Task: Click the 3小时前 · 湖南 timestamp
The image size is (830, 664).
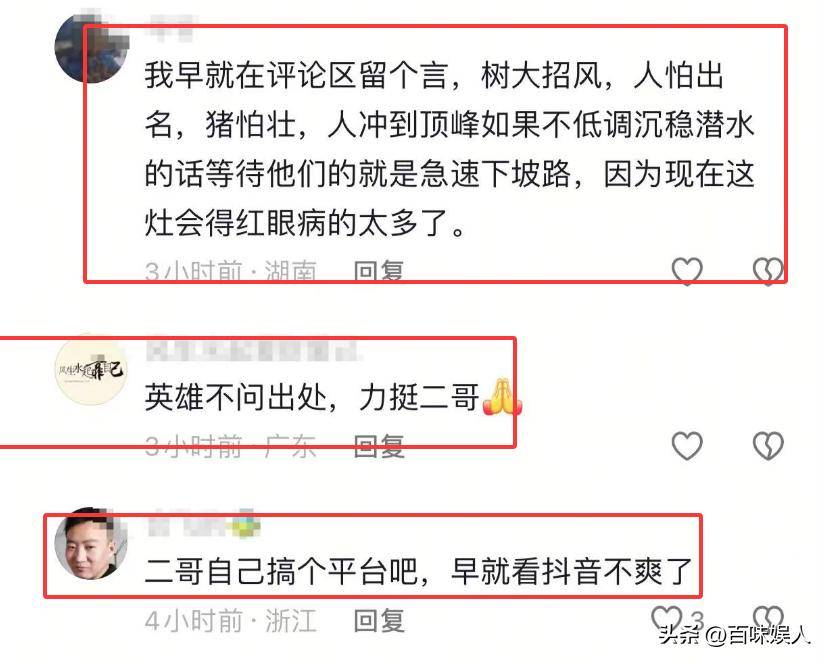Action: pyautogui.click(x=231, y=272)
